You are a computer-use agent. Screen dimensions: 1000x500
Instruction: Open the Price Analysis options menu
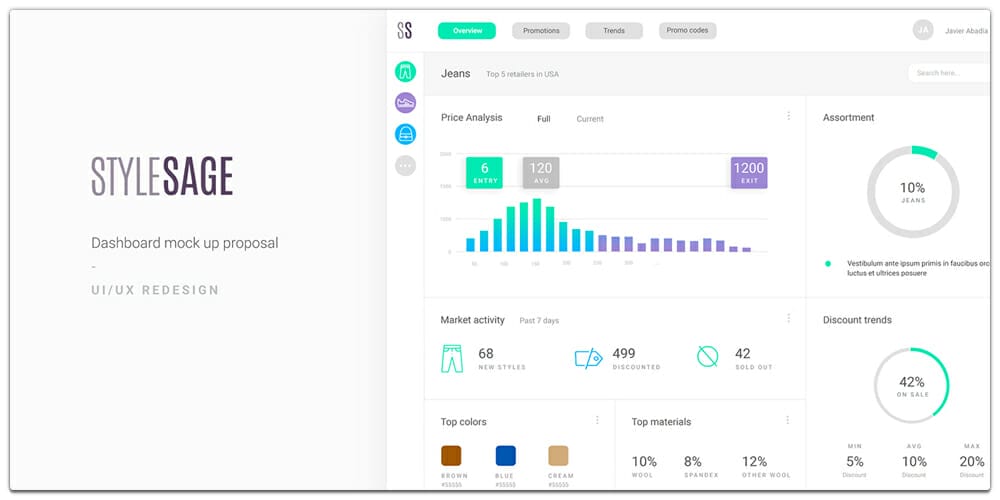pos(788,116)
